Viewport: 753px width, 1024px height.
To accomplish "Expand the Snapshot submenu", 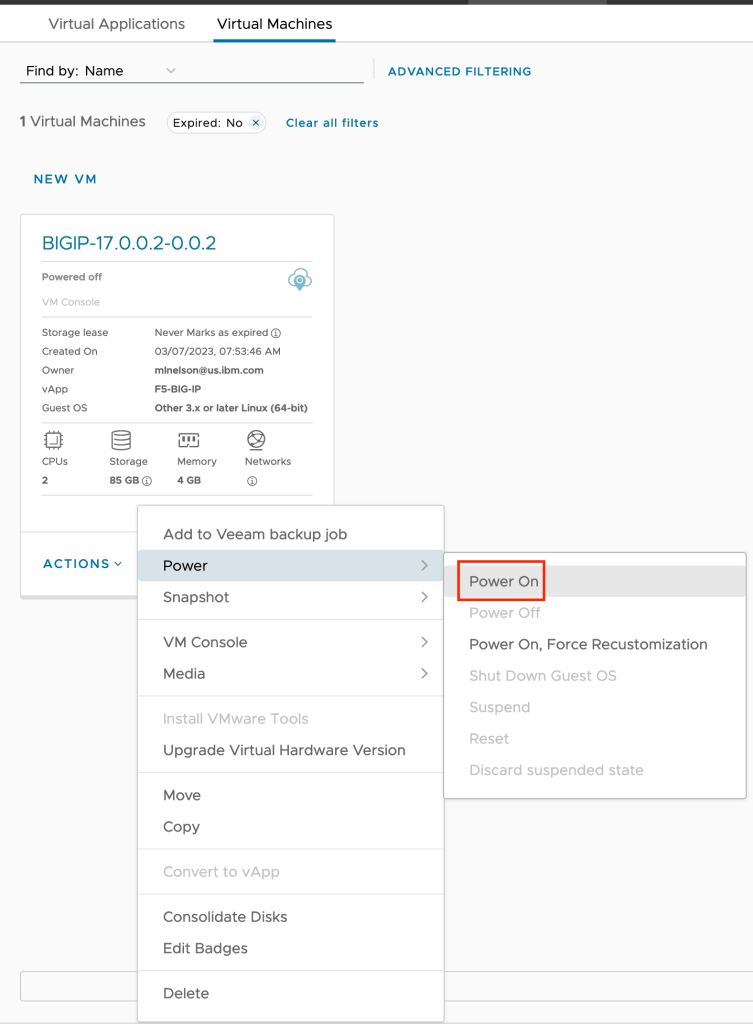I will click(x=290, y=597).
